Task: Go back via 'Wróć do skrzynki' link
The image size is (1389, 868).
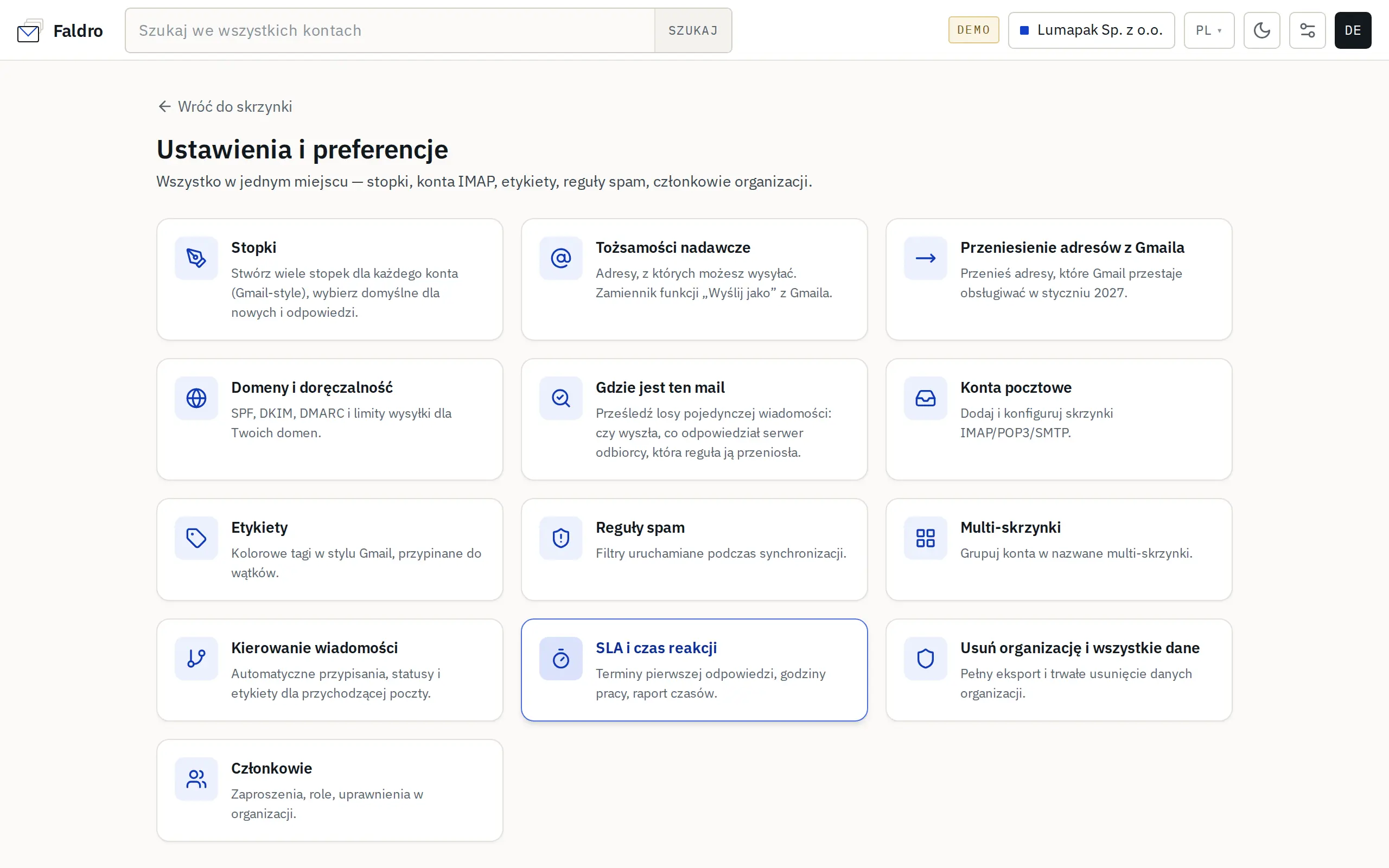Action: coord(225,107)
